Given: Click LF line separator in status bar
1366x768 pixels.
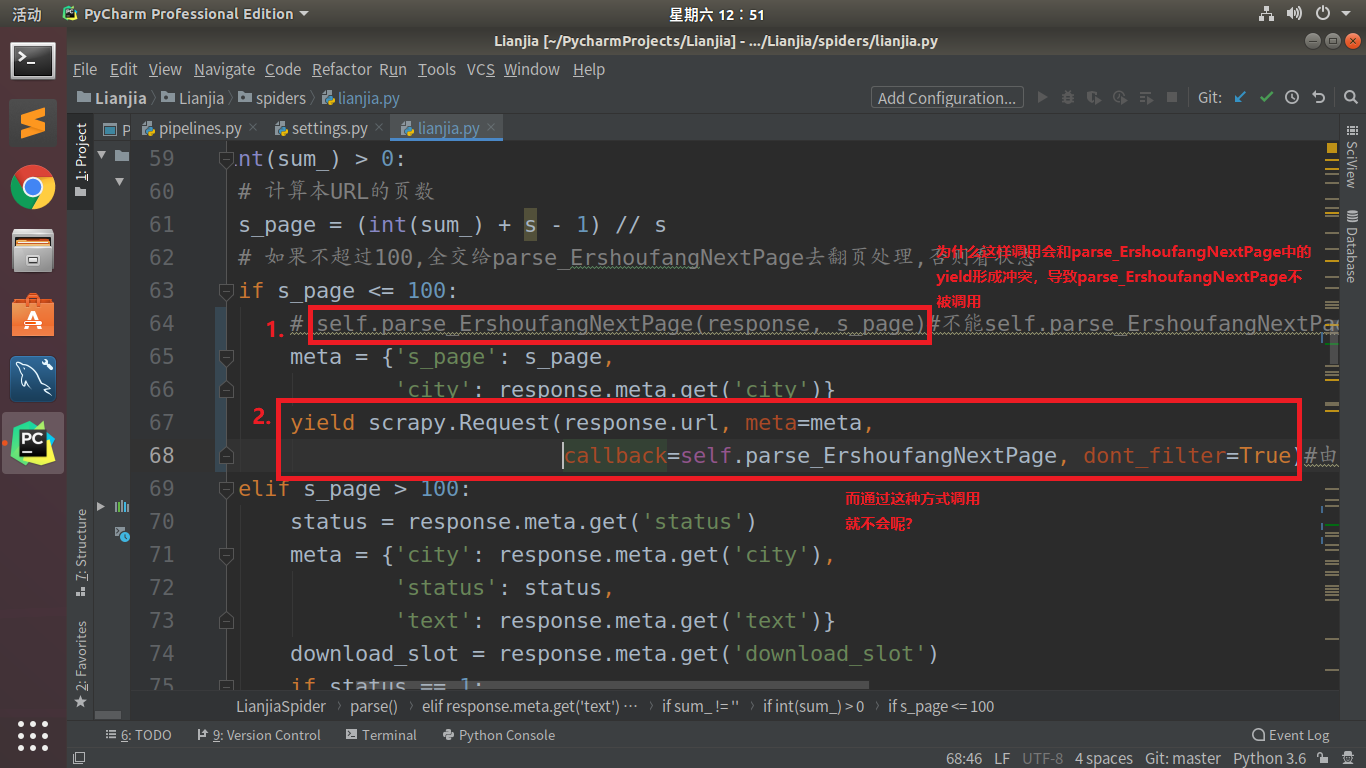Looking at the screenshot, I should pyautogui.click(x=1002, y=758).
